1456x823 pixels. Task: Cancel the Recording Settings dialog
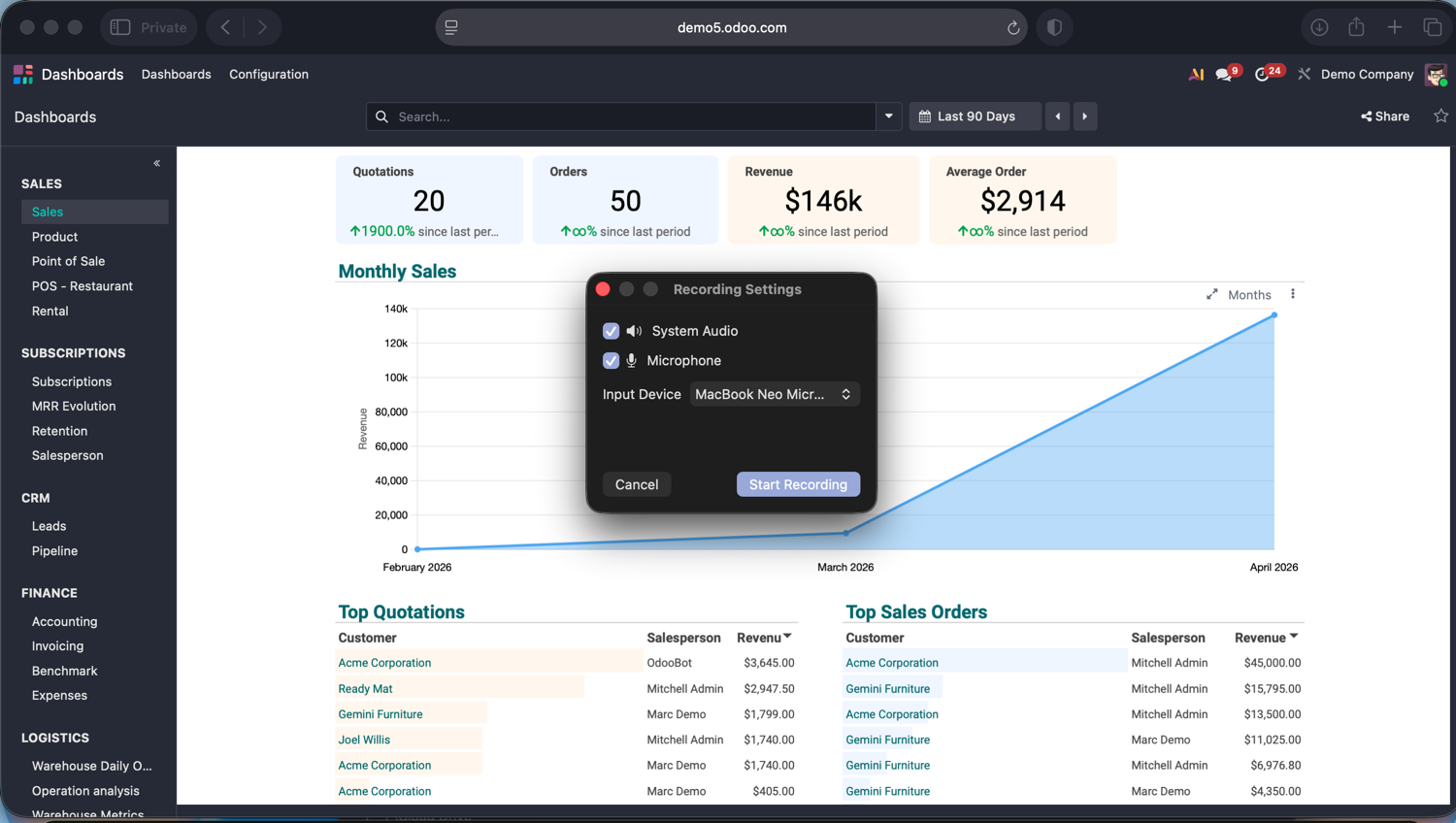tap(637, 484)
